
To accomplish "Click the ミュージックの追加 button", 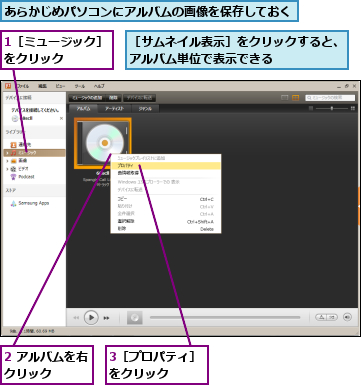I will [87, 98].
